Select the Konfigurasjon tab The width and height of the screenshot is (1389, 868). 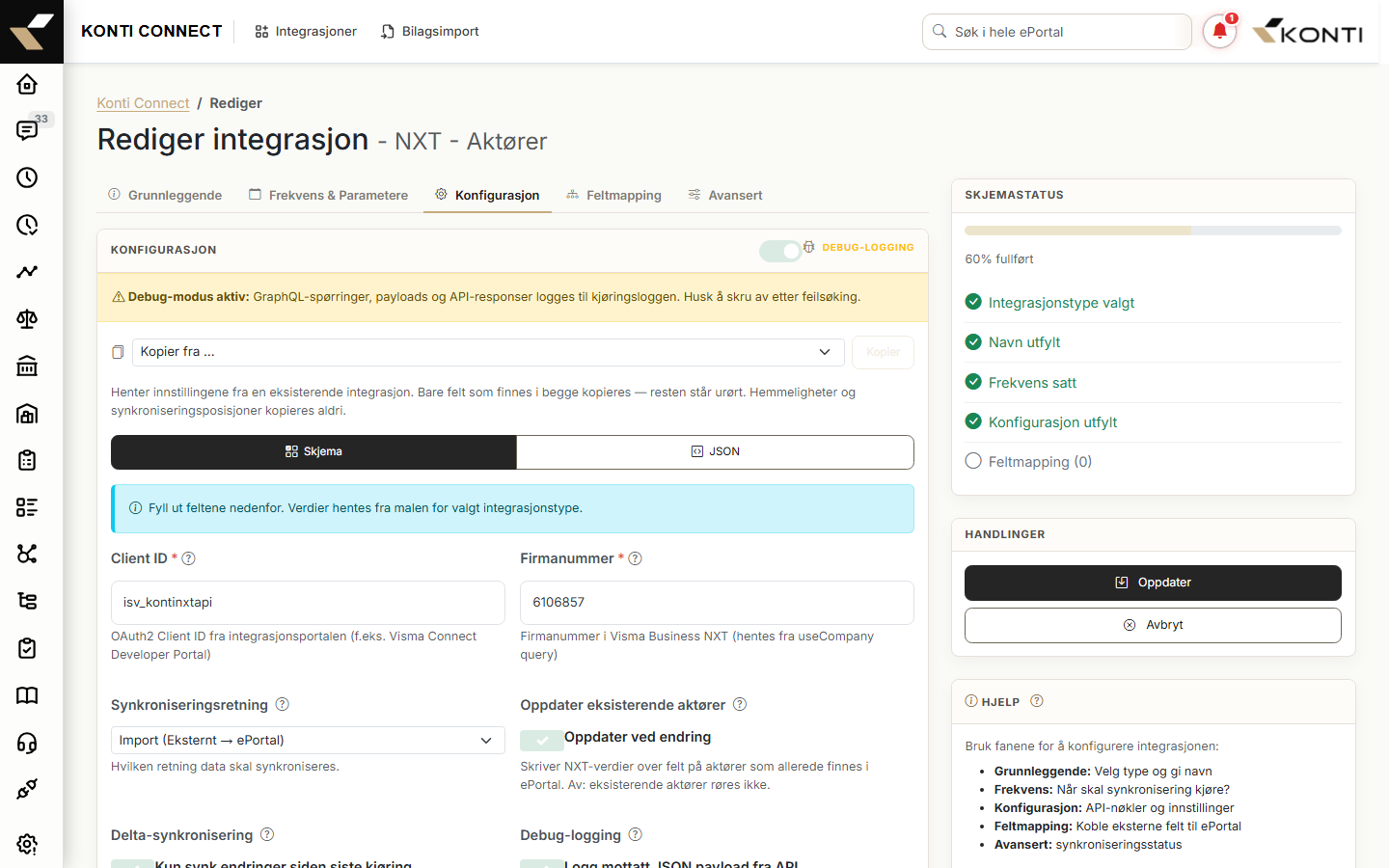[x=487, y=195]
